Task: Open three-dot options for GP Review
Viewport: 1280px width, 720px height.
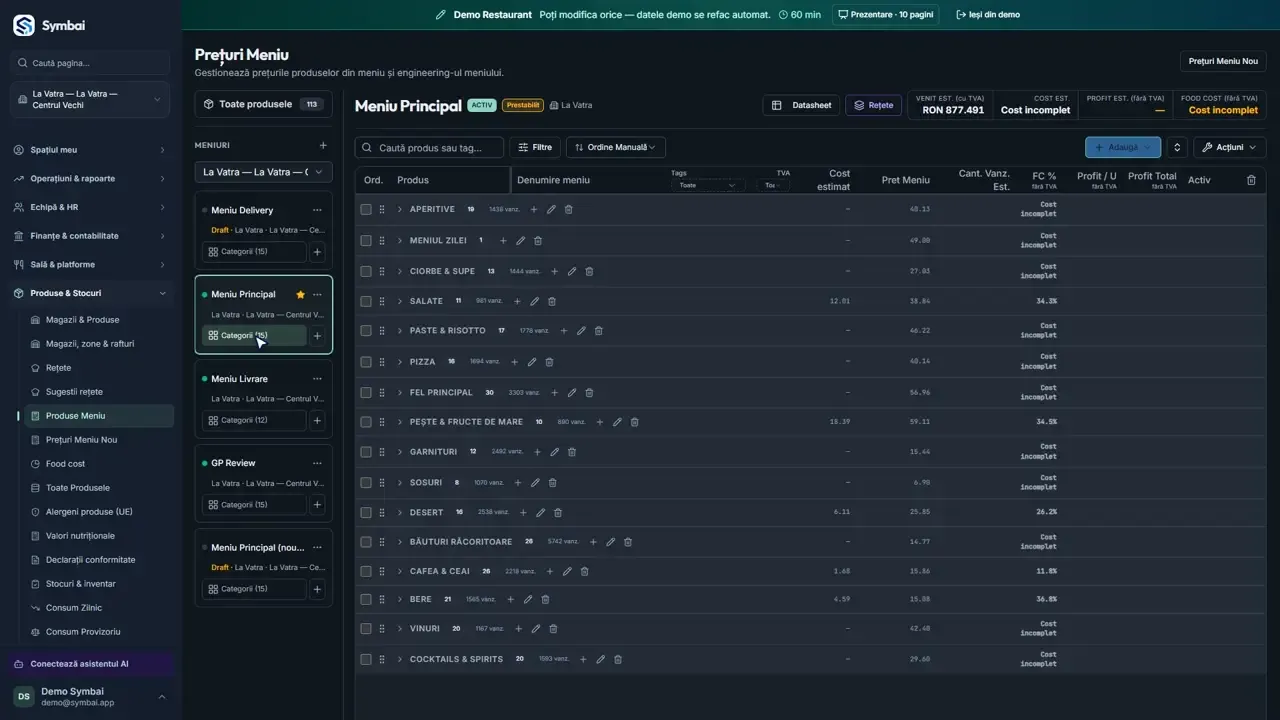Action: coord(317,463)
